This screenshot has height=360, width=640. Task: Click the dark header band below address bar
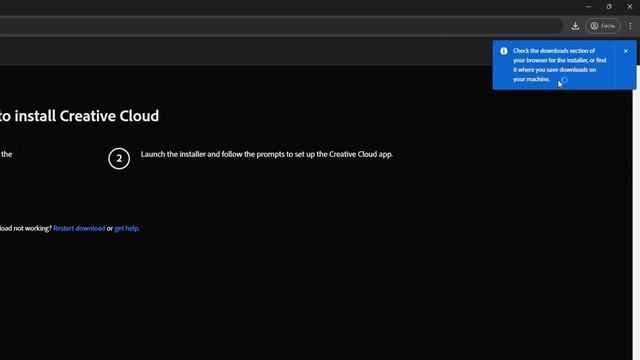[x=245, y=51]
